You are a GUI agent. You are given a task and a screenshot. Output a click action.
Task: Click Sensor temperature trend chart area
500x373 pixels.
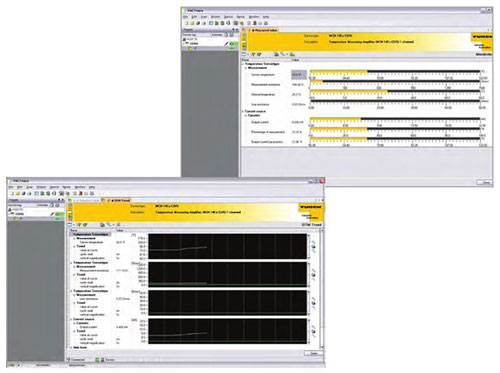(x=228, y=246)
